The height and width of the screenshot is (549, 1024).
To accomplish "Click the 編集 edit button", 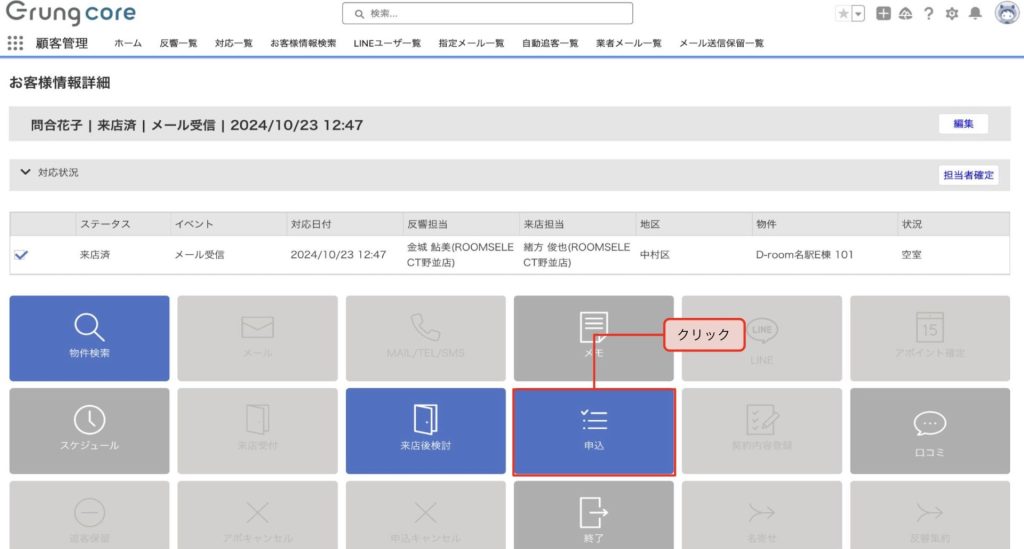I will (962, 124).
